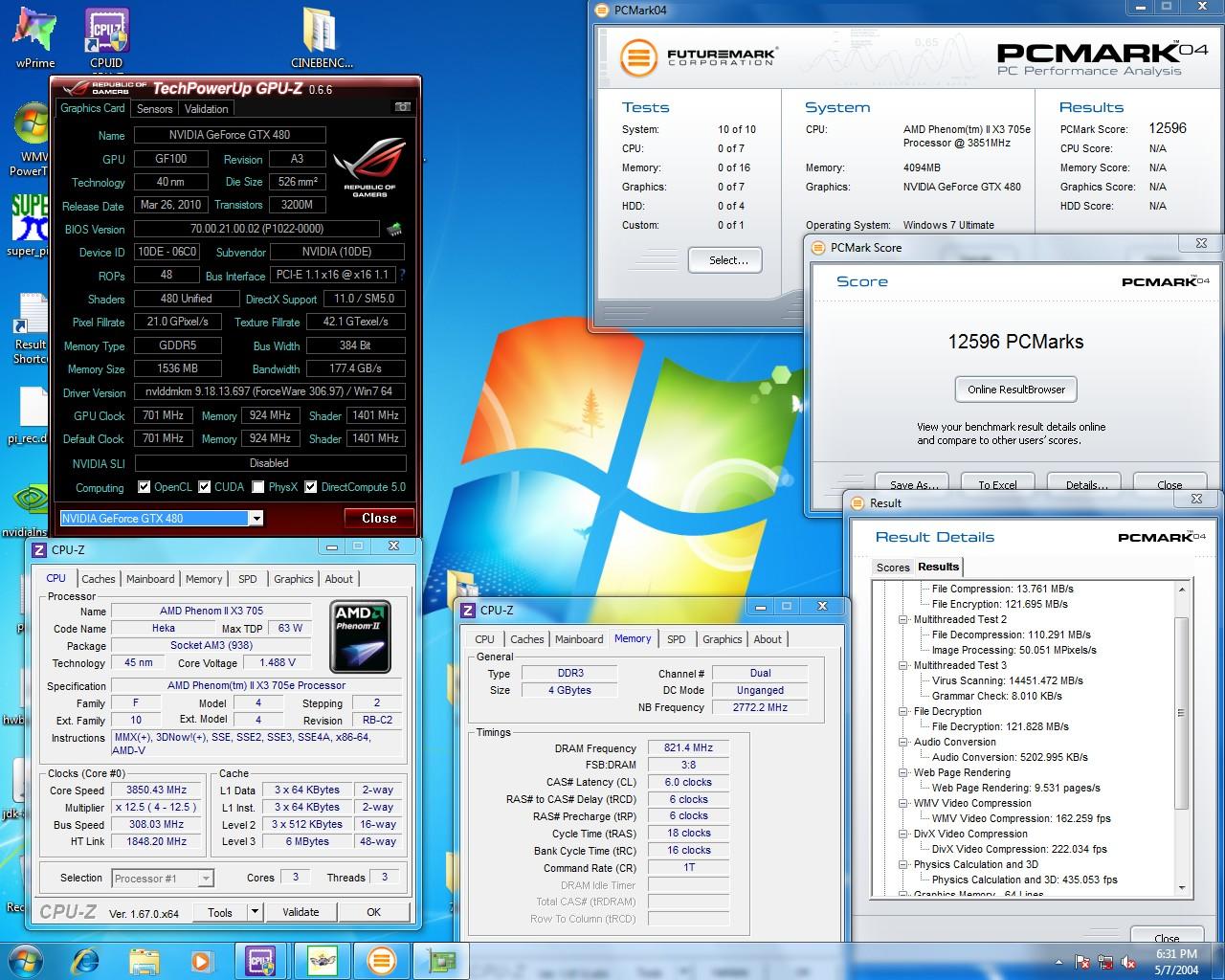
Task: Collapse the Multithreaded Test 3 node
Action: tap(903, 665)
